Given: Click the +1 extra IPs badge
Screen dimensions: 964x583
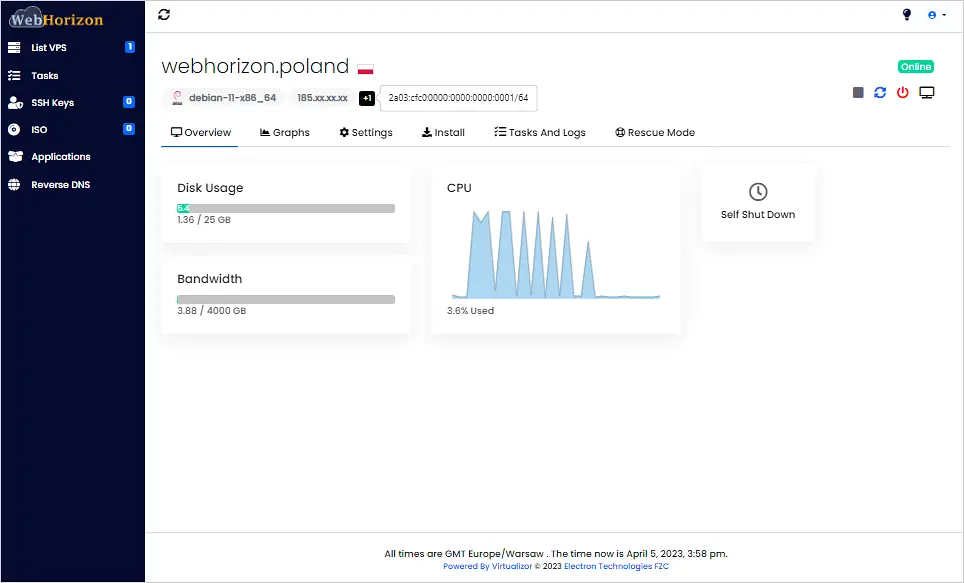Looking at the screenshot, I should tap(366, 98).
